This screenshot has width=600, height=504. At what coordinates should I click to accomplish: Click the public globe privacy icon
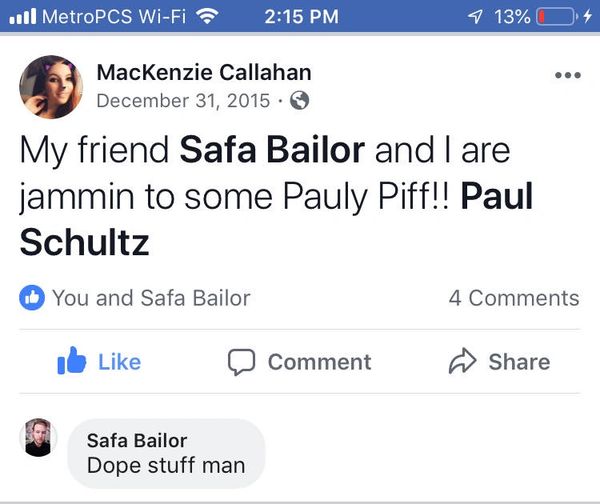(x=298, y=100)
